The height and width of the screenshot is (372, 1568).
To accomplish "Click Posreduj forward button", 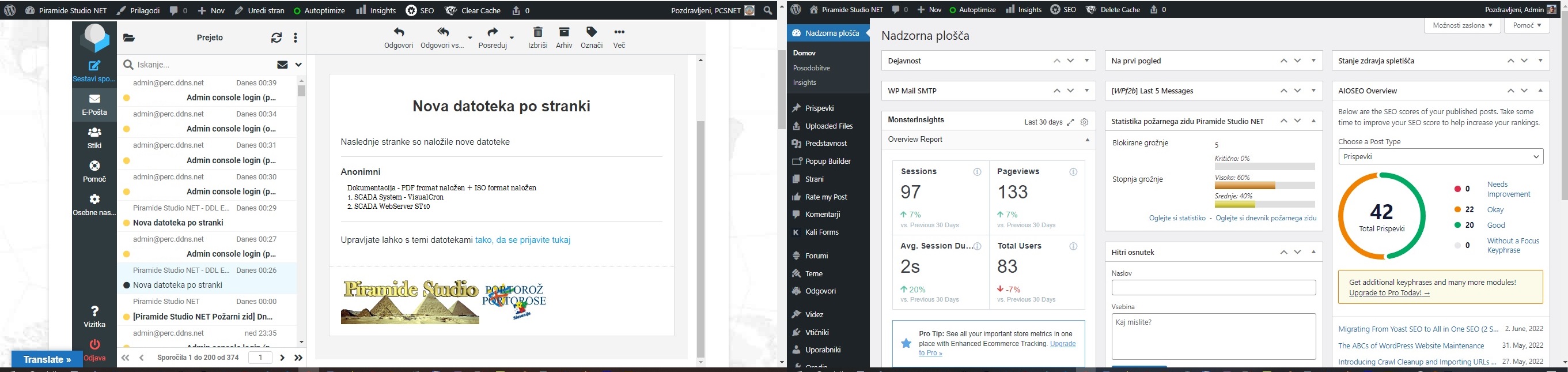I will pyautogui.click(x=493, y=38).
